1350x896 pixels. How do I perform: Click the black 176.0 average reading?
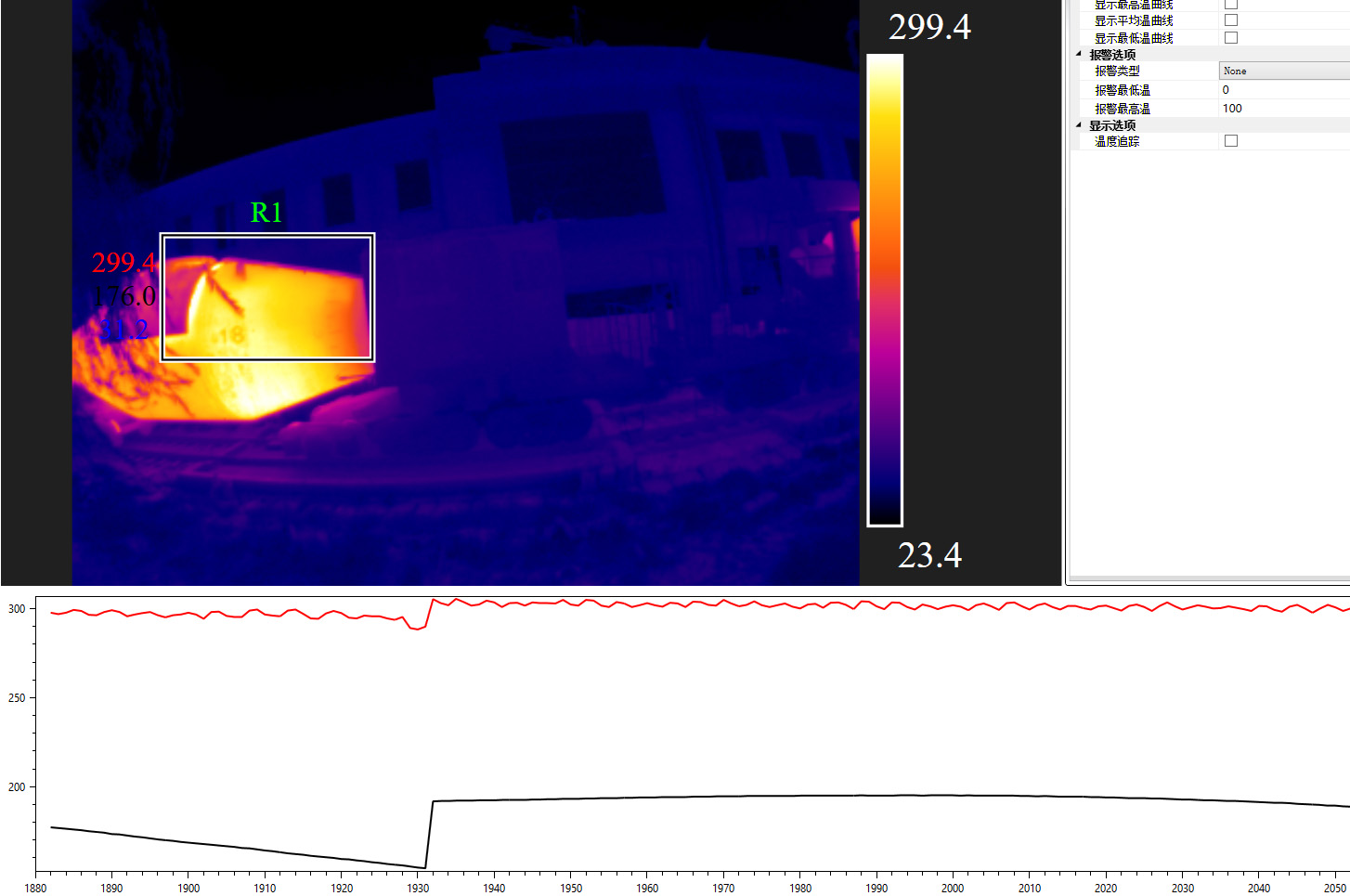pos(123,296)
